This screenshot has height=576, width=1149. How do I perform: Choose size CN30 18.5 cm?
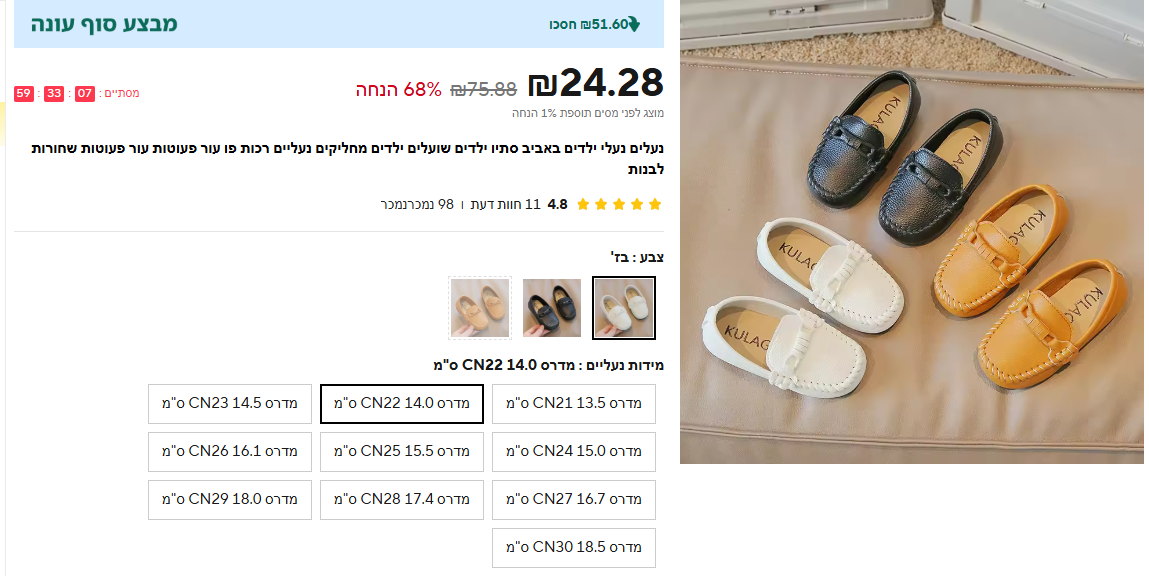click(x=574, y=547)
